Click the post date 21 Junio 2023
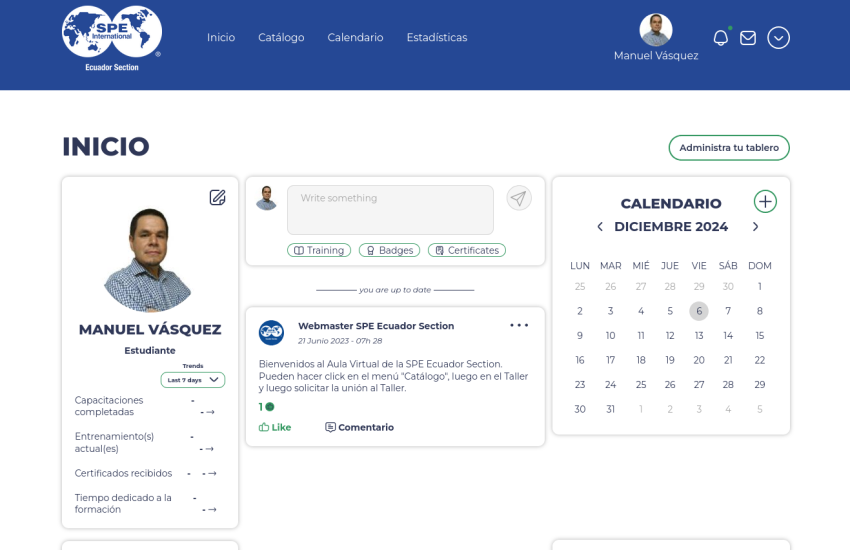The image size is (850, 550). [x=340, y=341]
